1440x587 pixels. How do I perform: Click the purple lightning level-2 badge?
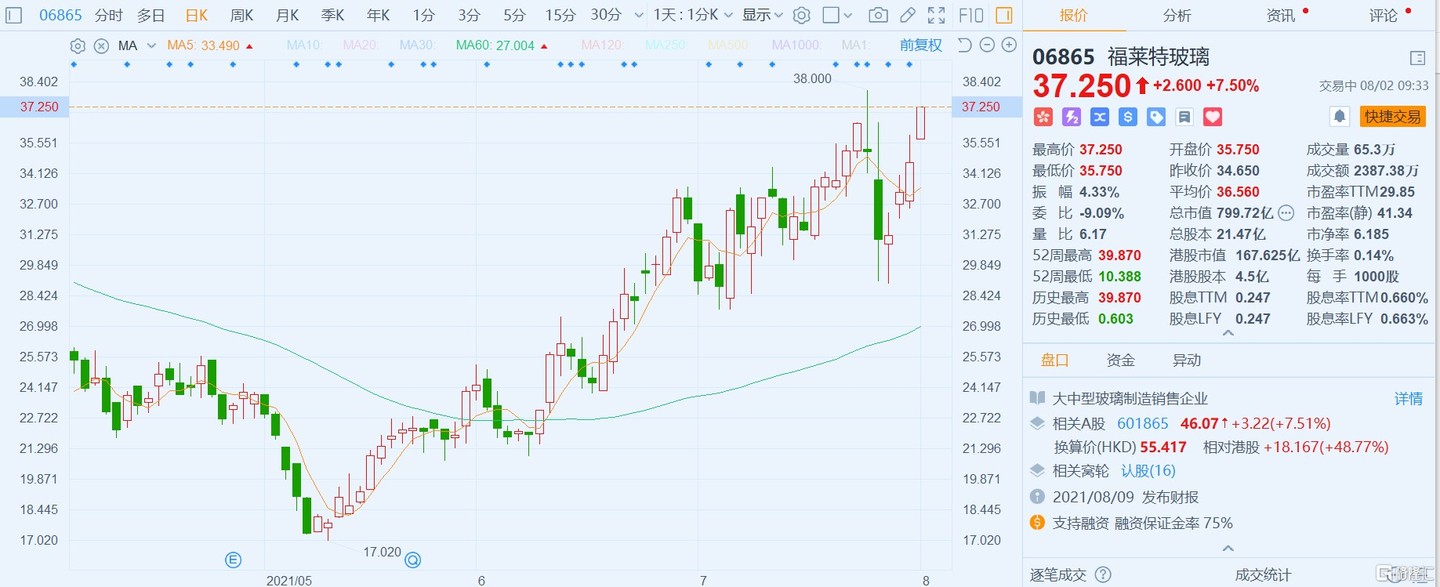click(1071, 117)
